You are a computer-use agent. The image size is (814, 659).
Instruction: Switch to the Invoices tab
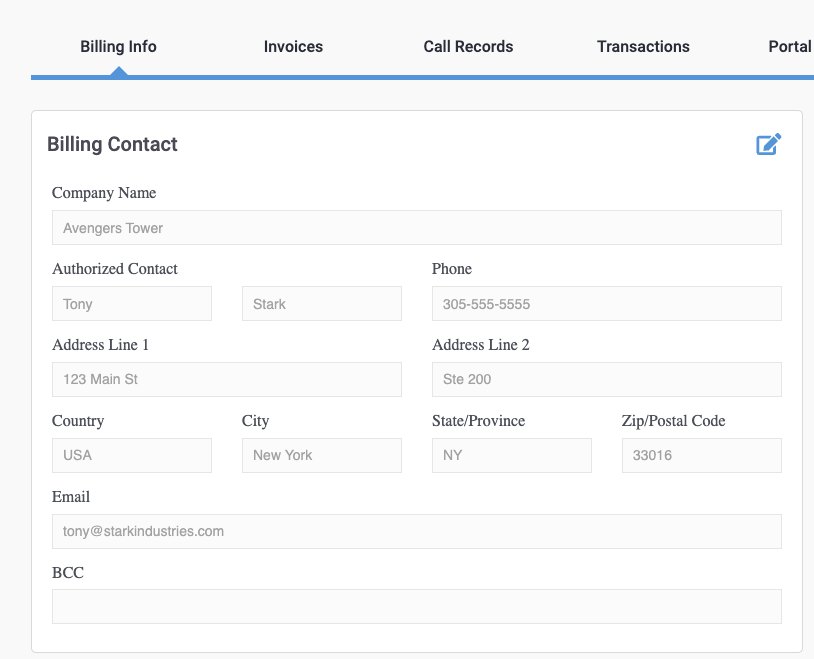[x=293, y=47]
